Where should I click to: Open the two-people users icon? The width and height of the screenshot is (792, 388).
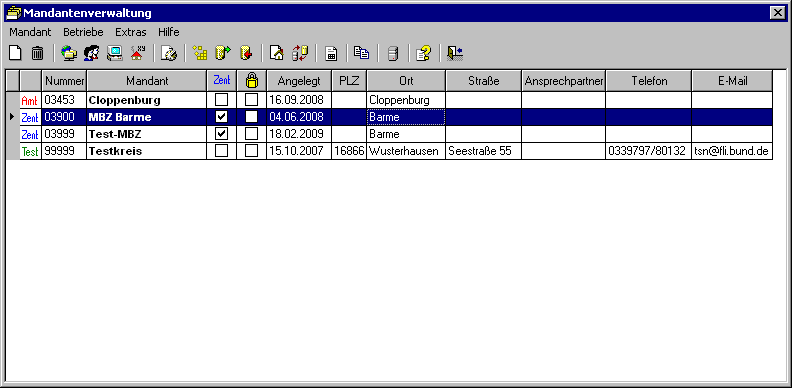(x=91, y=53)
